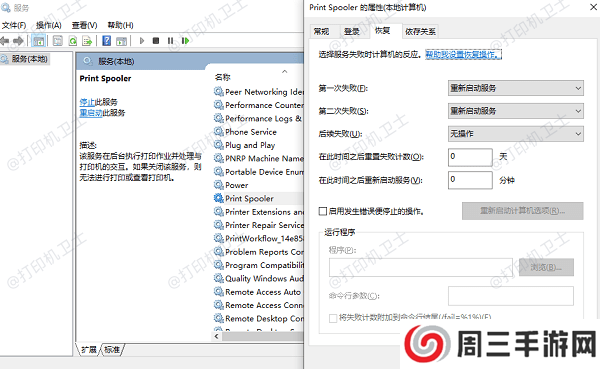Click the gear icon beside Power
The height and width of the screenshot is (369, 600).
[218, 185]
